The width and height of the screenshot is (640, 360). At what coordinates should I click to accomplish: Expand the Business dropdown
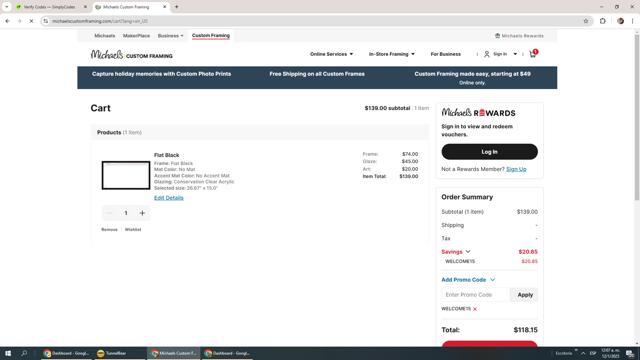[x=170, y=36]
